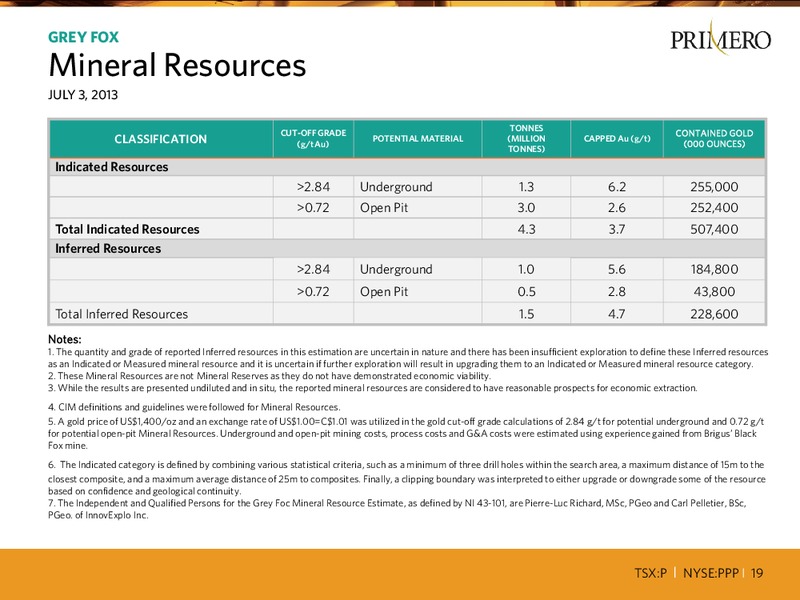Click the 'Notes:' heading
The height and width of the screenshot is (600, 800).
(x=65, y=339)
